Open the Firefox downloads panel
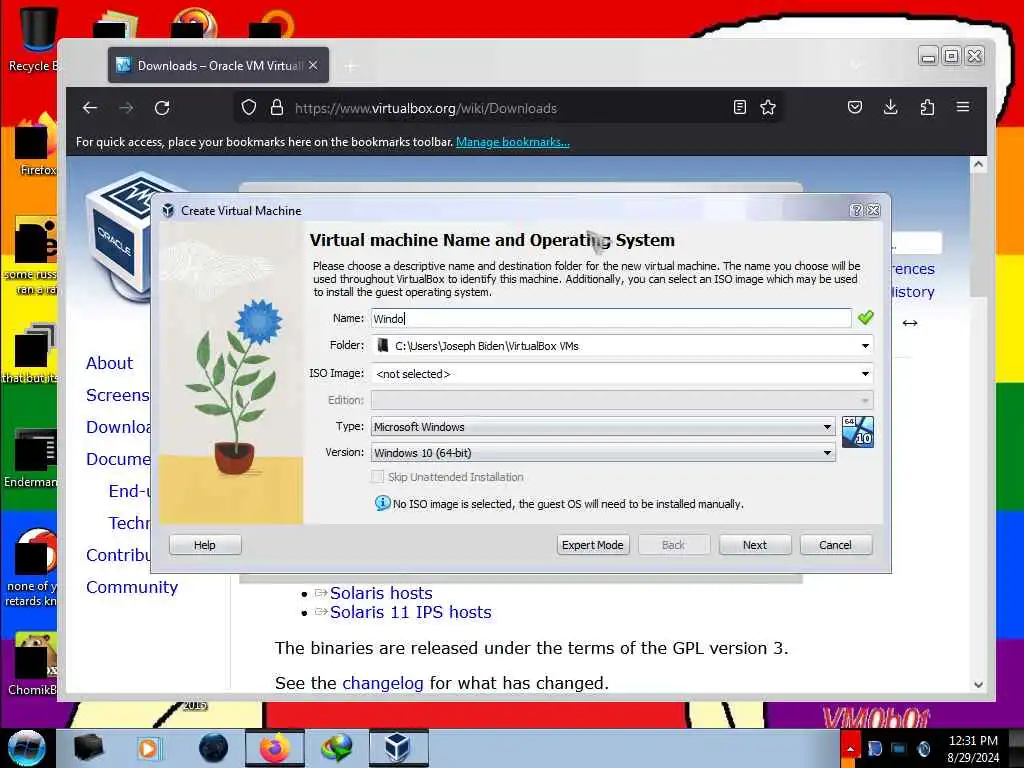Screen dimensions: 1024x768 pyautogui.click(x=890, y=108)
